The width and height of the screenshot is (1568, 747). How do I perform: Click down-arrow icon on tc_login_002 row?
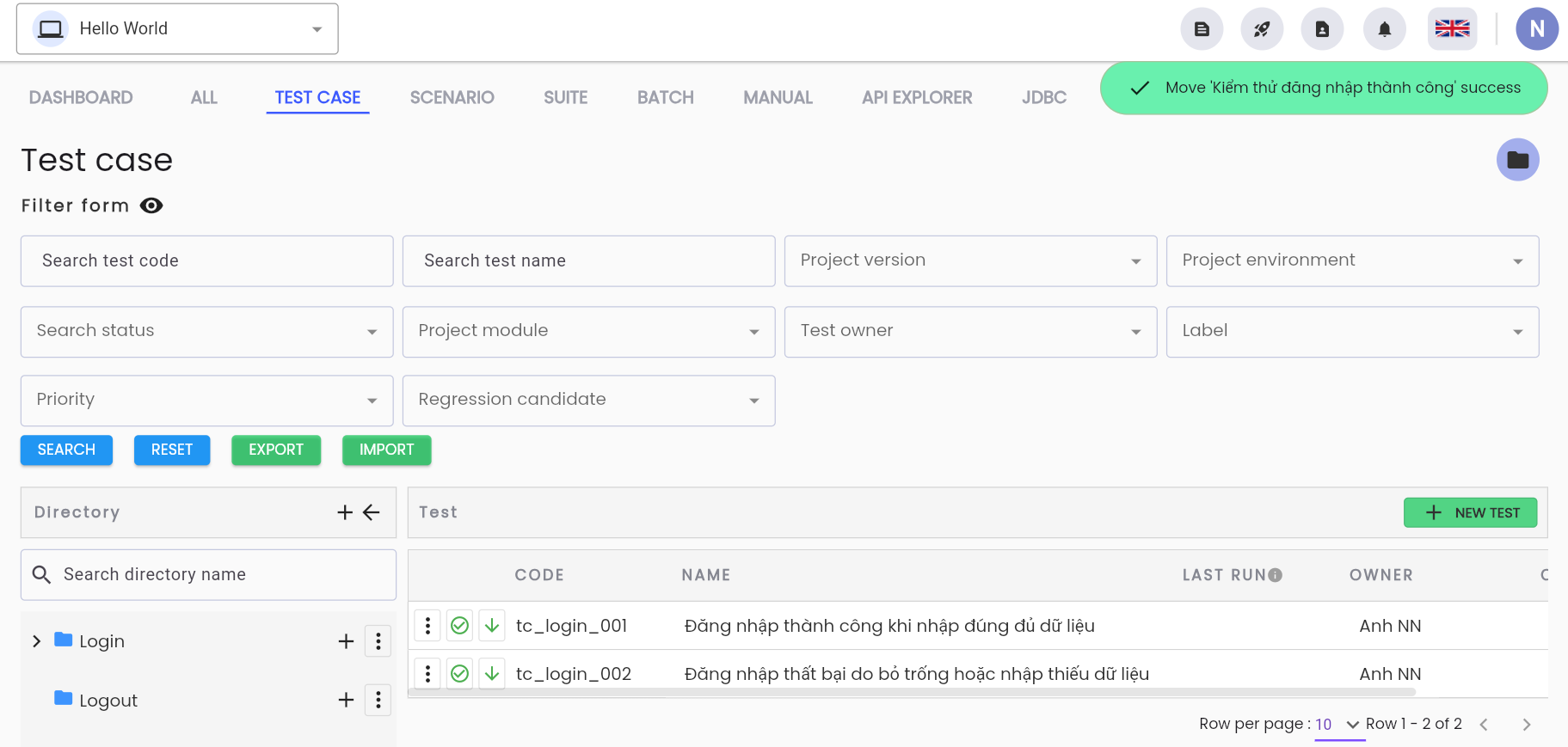[492, 674]
